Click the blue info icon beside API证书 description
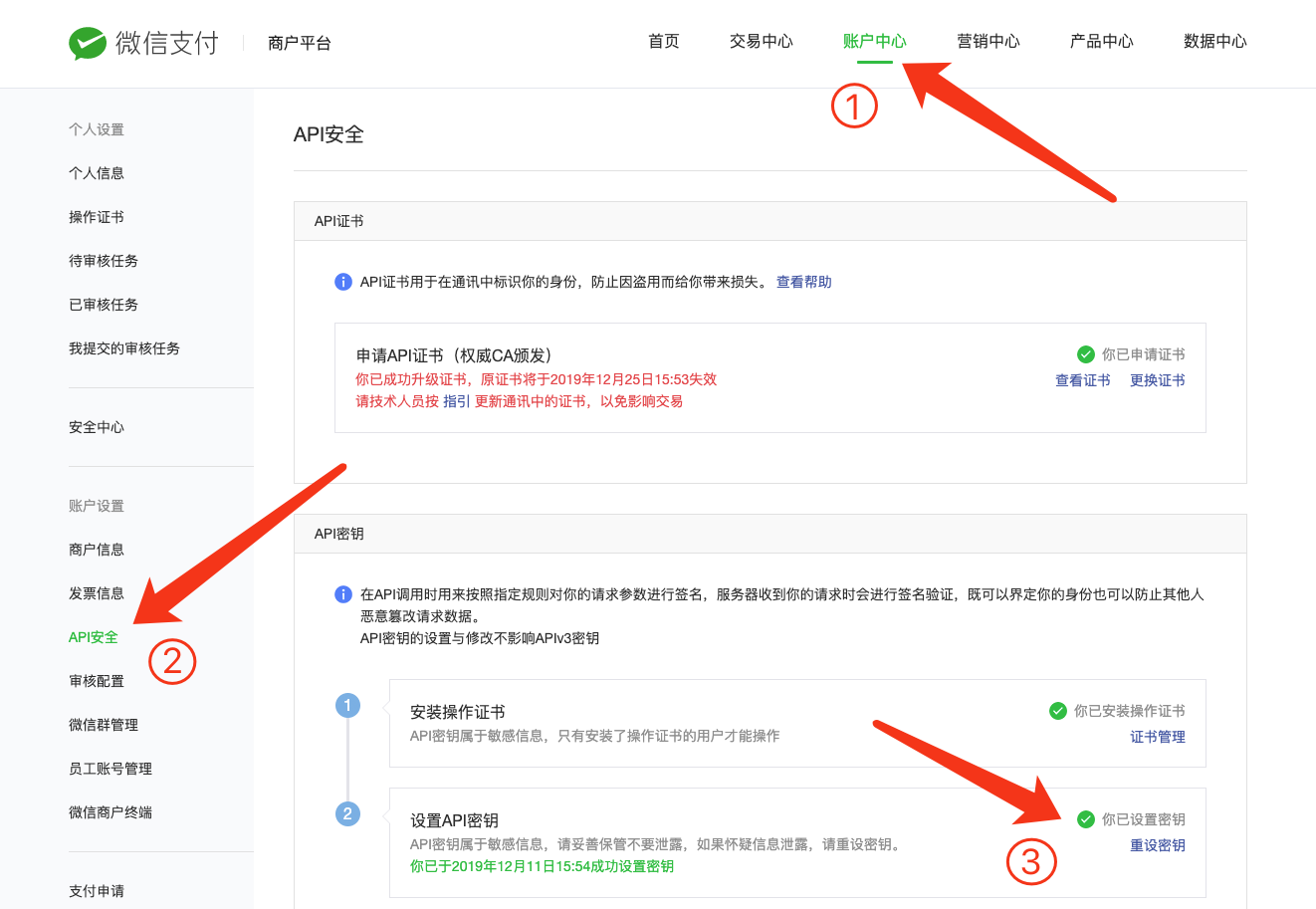This screenshot has width=1316, height=909. click(x=342, y=282)
